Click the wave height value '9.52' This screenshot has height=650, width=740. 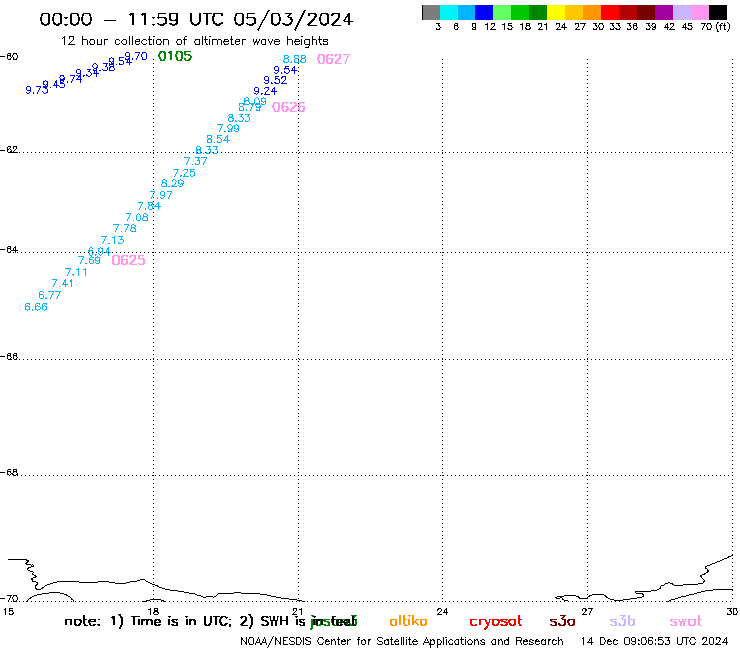tap(275, 80)
